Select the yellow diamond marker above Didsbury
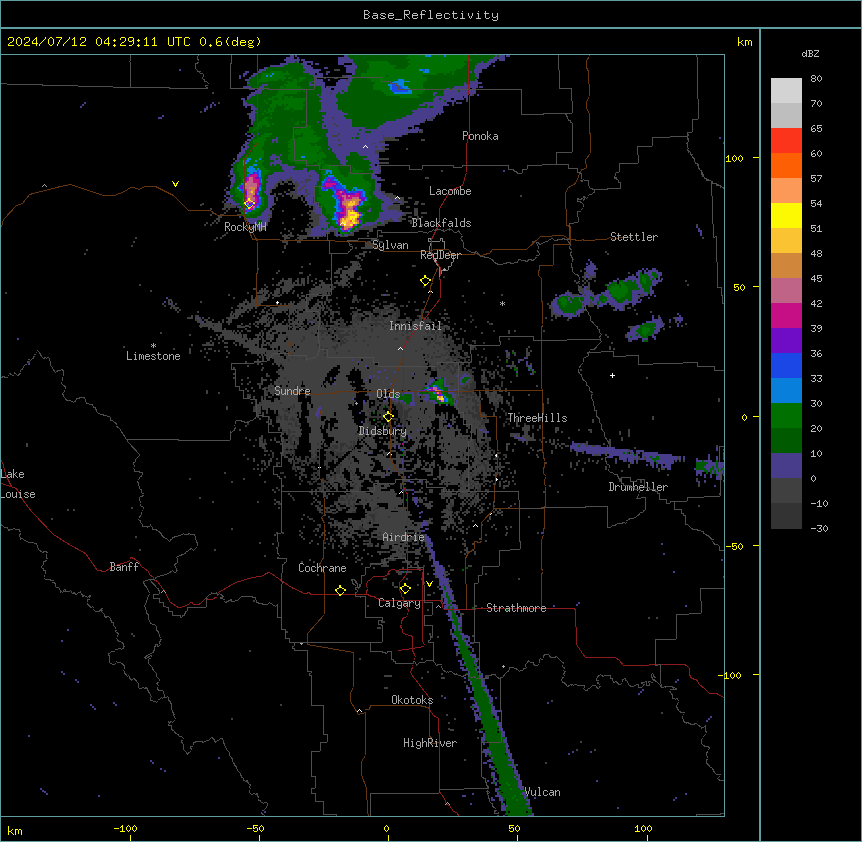Image resolution: width=862 pixels, height=842 pixels. [389, 417]
